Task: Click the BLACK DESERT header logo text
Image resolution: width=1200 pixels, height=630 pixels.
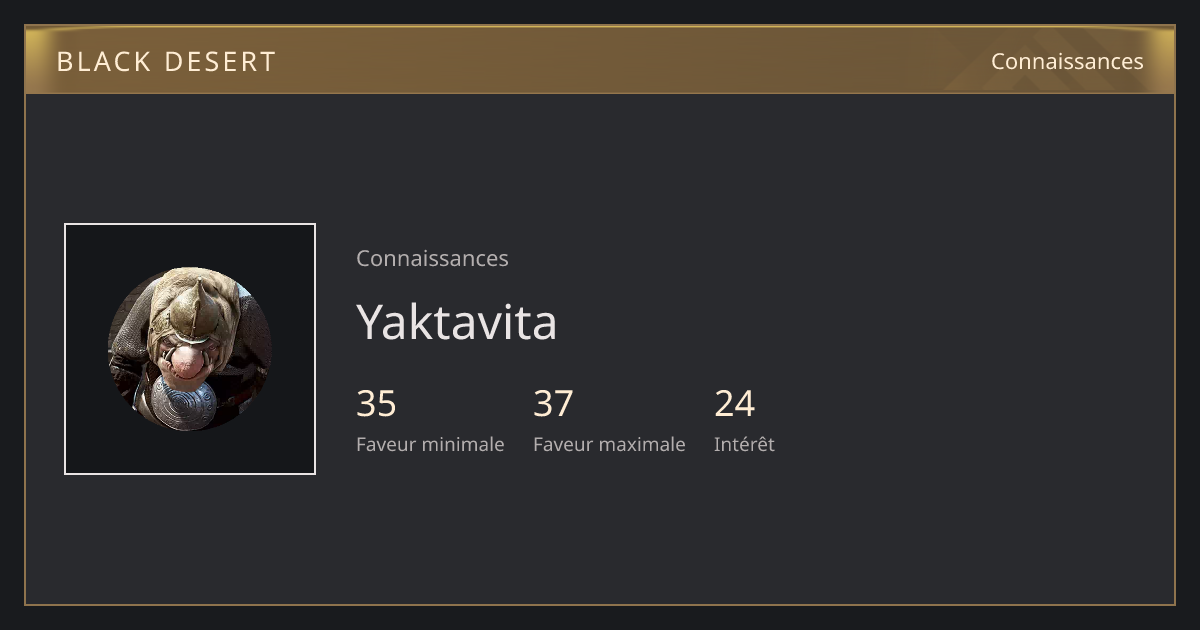Action: 166,61
